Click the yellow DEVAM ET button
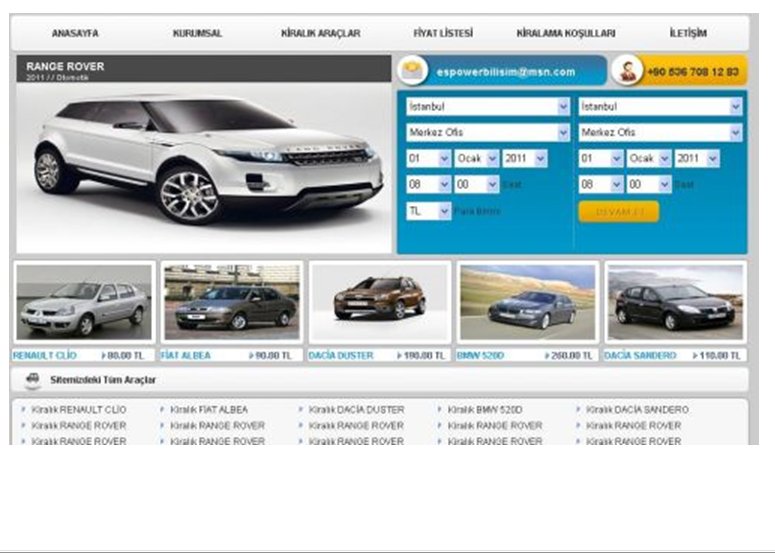This screenshot has height=554, width=775. tap(618, 212)
